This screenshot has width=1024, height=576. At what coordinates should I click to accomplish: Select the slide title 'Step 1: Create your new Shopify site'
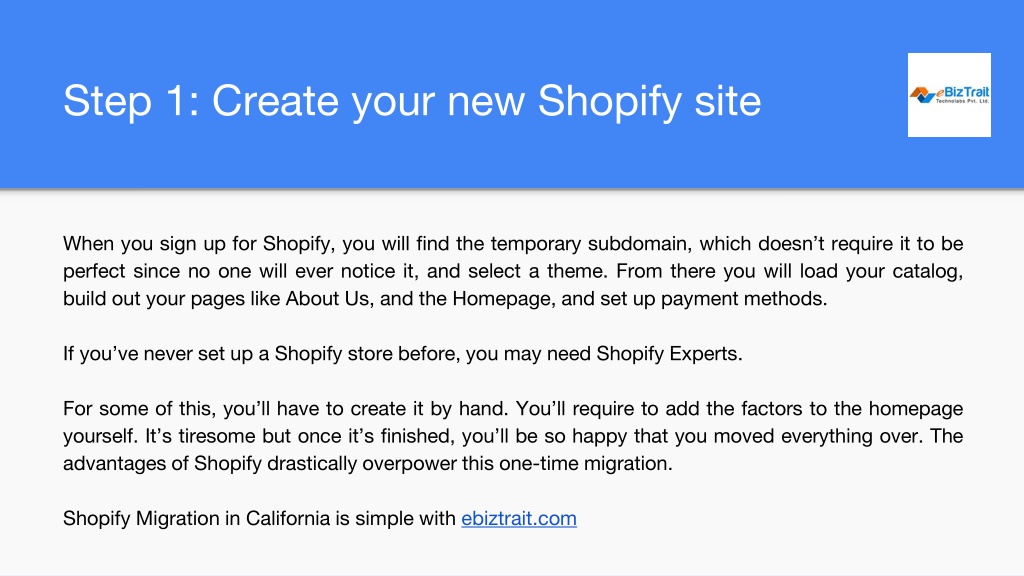point(412,101)
